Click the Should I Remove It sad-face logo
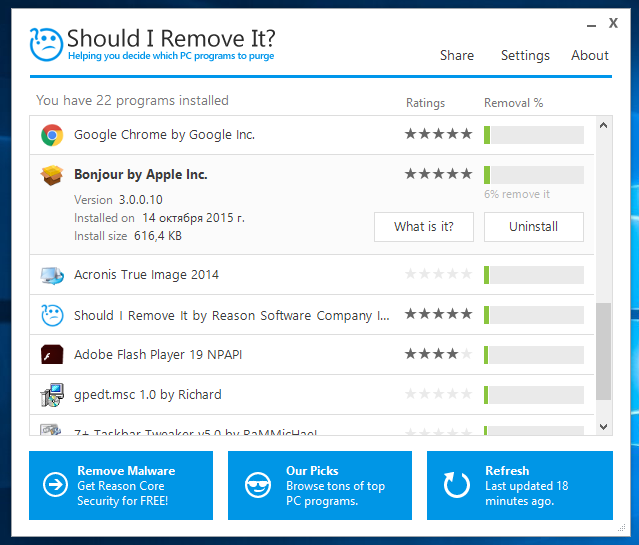This screenshot has width=639, height=545. tap(46, 44)
